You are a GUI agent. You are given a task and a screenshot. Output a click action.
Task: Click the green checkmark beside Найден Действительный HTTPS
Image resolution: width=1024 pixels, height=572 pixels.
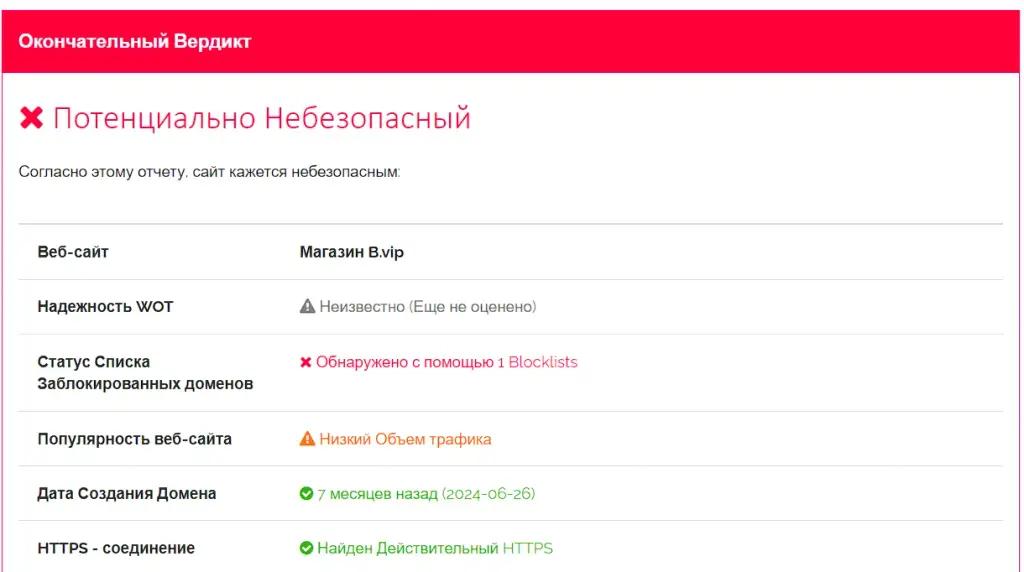tap(306, 548)
